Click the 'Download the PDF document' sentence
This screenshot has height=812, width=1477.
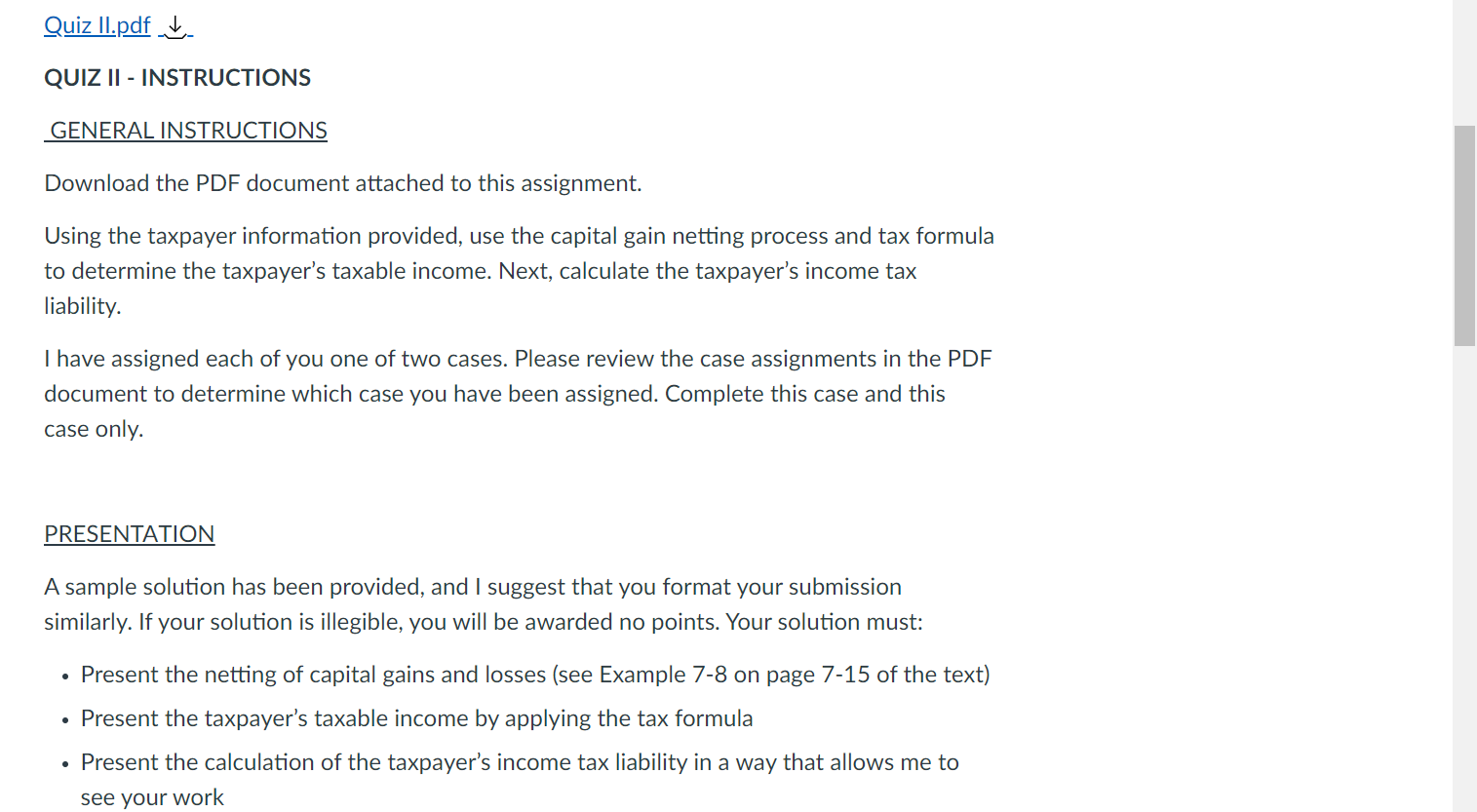342,183
